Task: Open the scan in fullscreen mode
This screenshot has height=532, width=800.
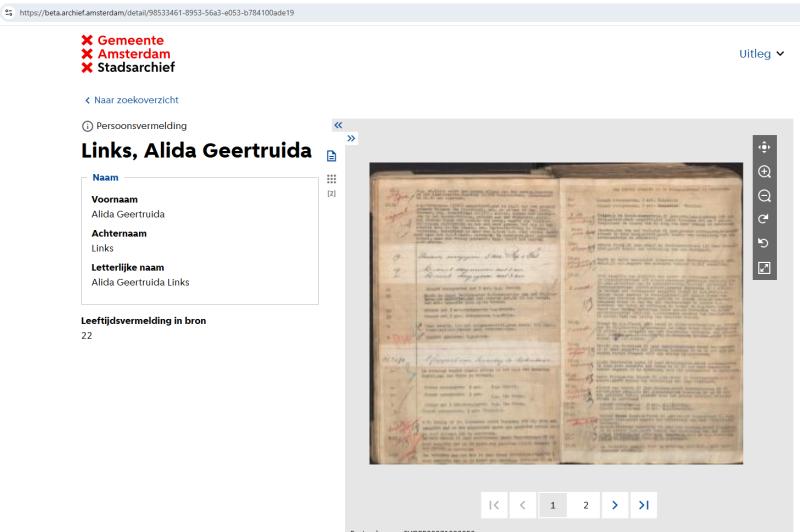Action: pyautogui.click(x=765, y=267)
